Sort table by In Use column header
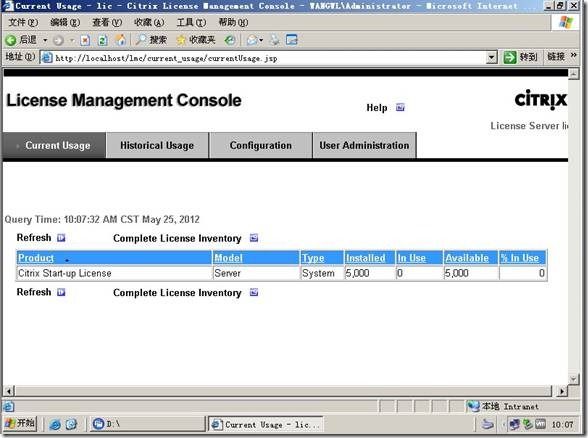The image size is (588, 438). 411,258
